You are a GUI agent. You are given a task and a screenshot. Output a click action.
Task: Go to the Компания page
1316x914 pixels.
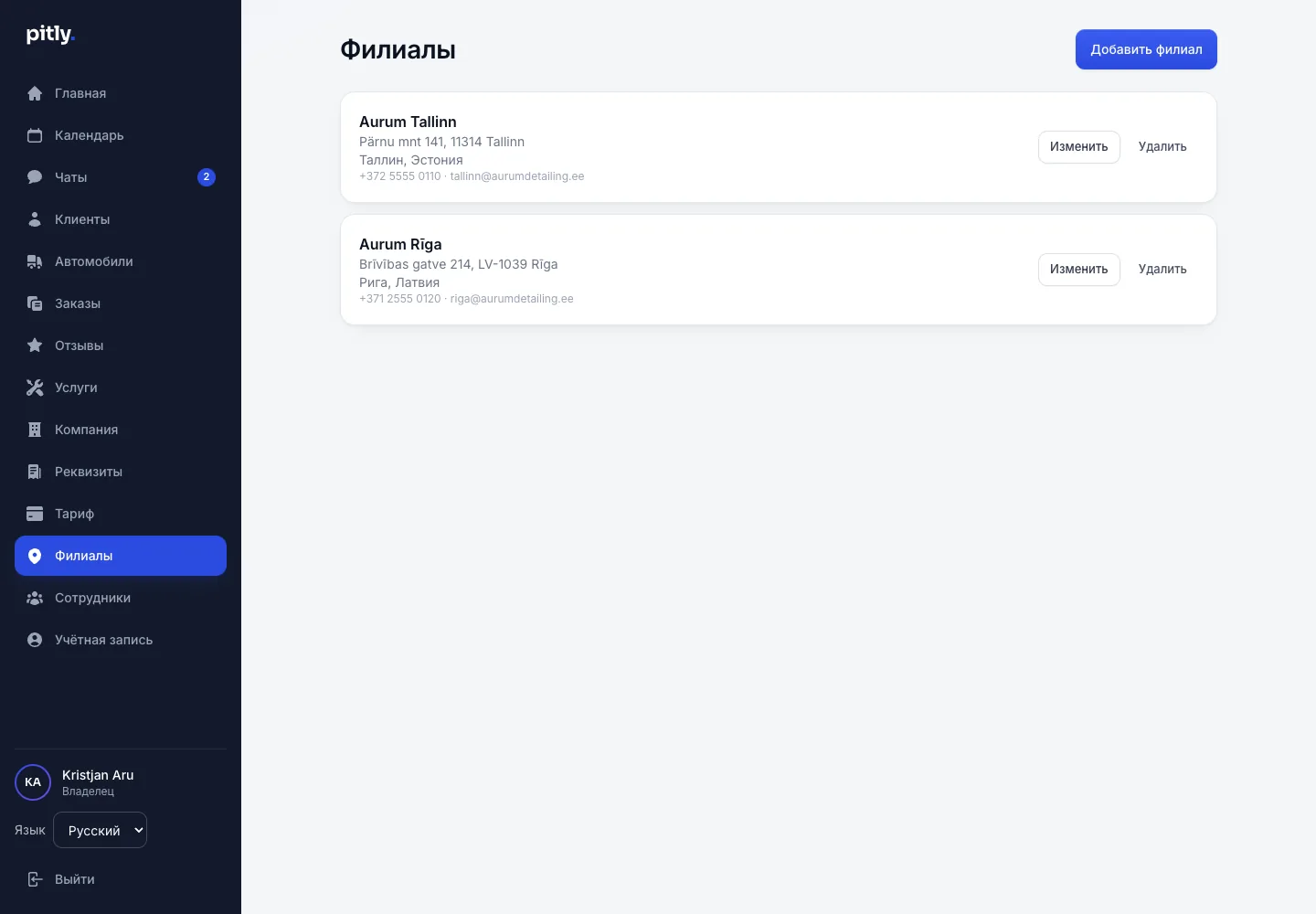coord(121,430)
